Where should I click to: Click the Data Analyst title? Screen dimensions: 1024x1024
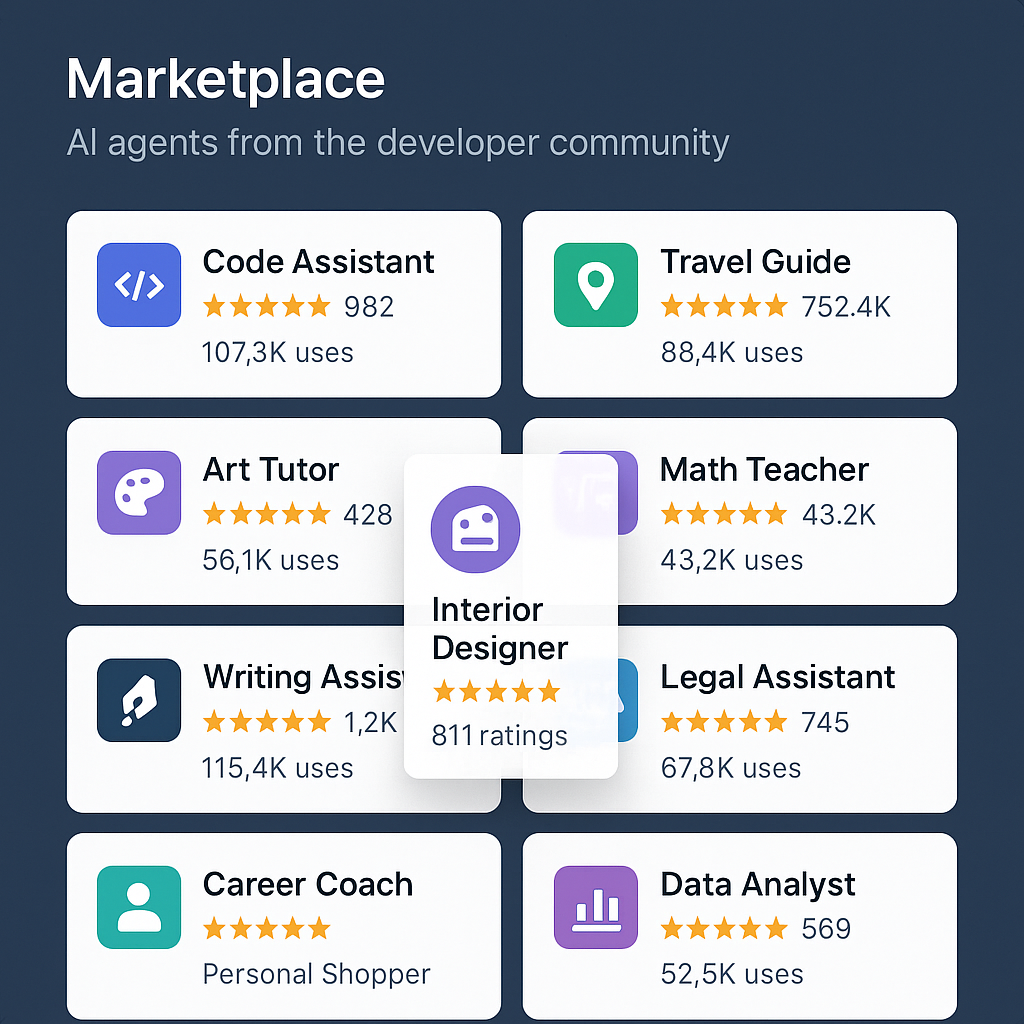pos(758,885)
